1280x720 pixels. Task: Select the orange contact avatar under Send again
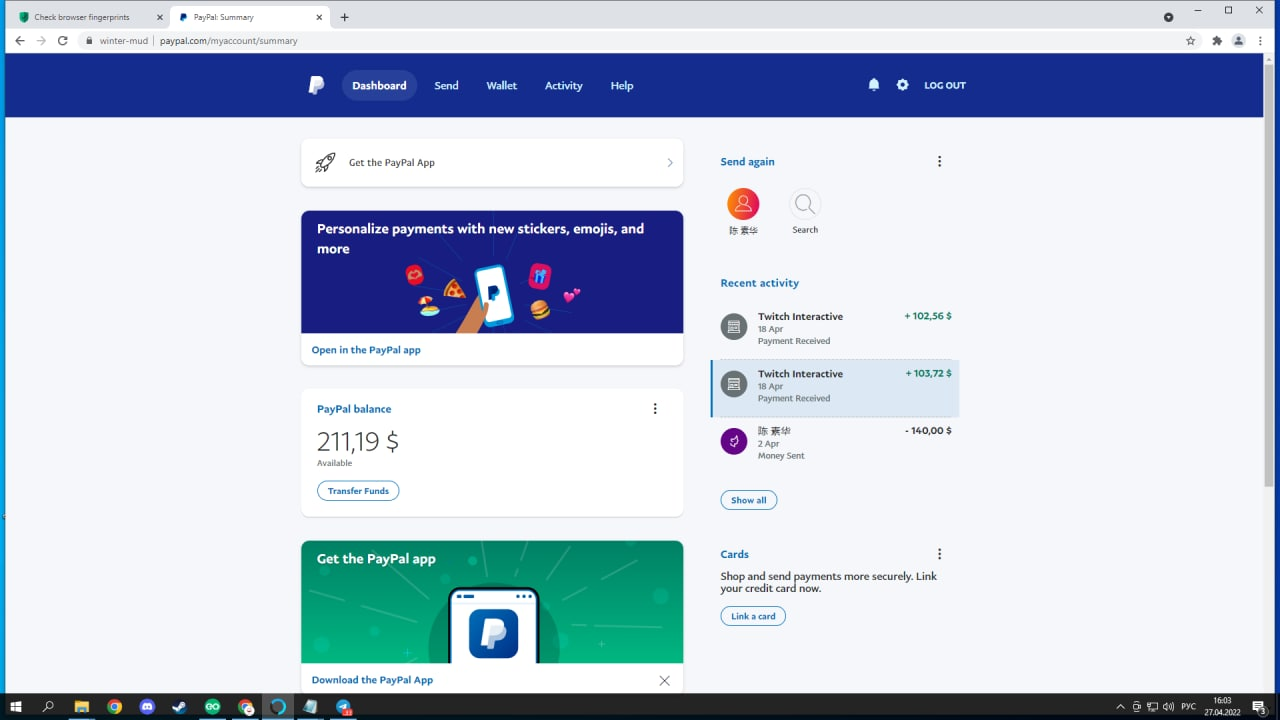click(743, 204)
